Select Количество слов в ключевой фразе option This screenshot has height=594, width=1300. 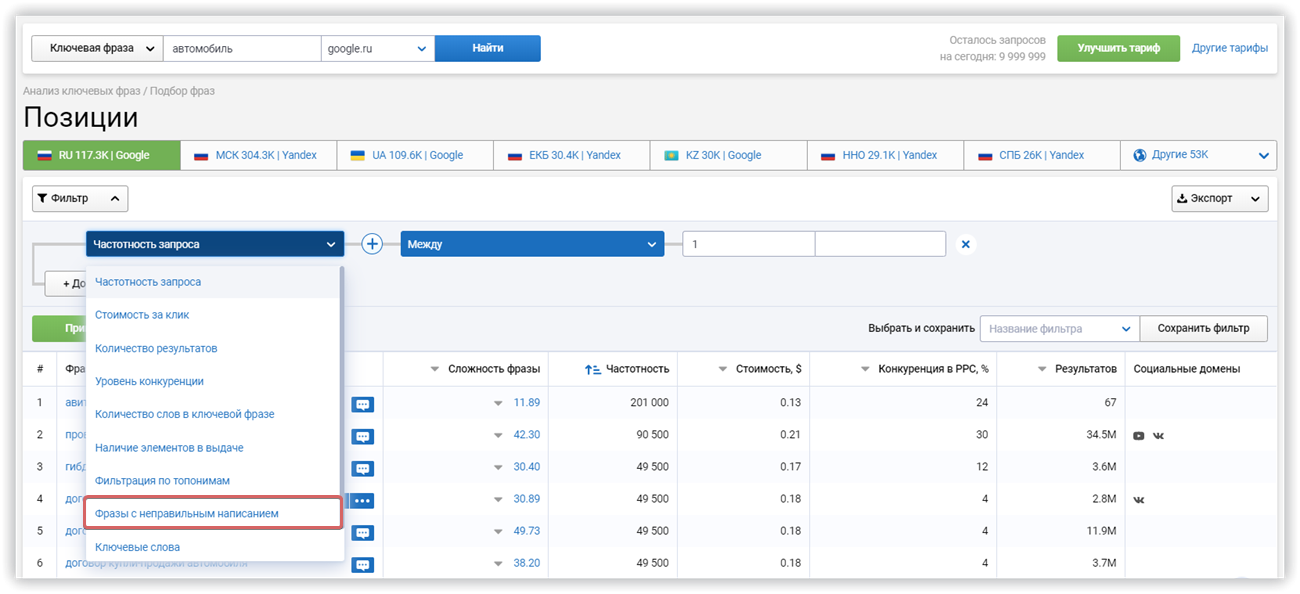click(212, 414)
